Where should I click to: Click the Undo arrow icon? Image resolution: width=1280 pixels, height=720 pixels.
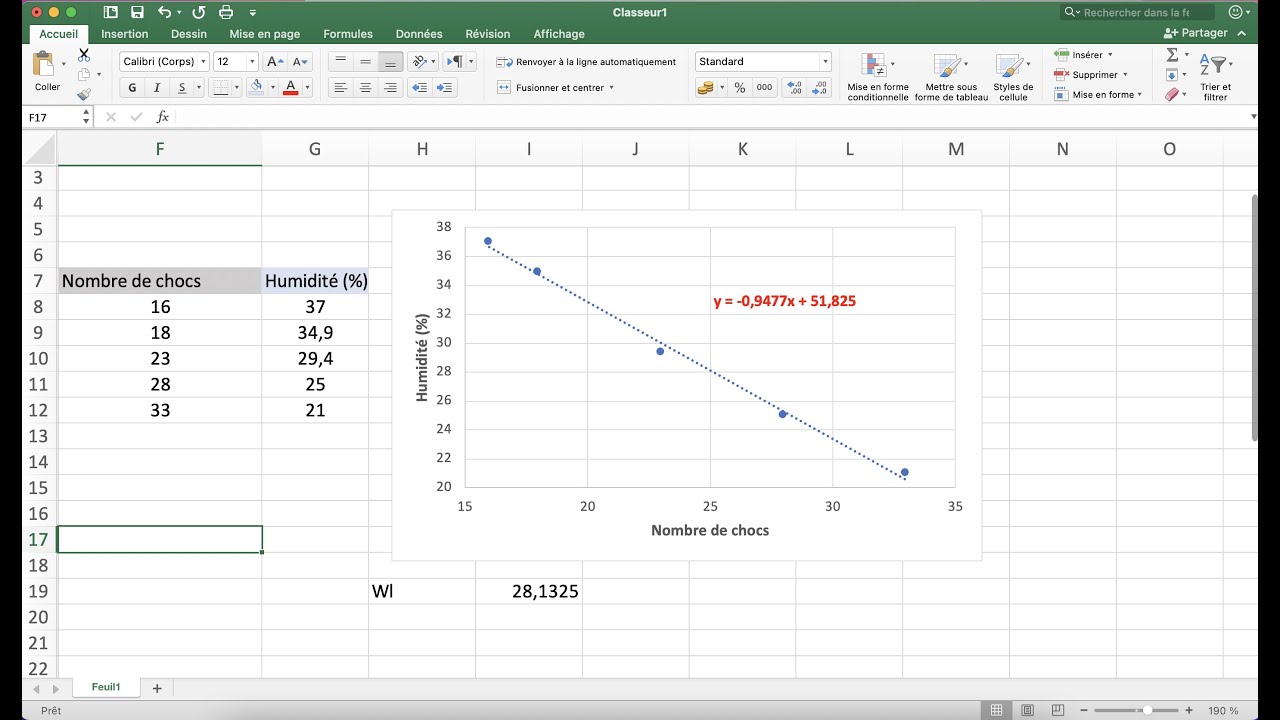[165, 12]
